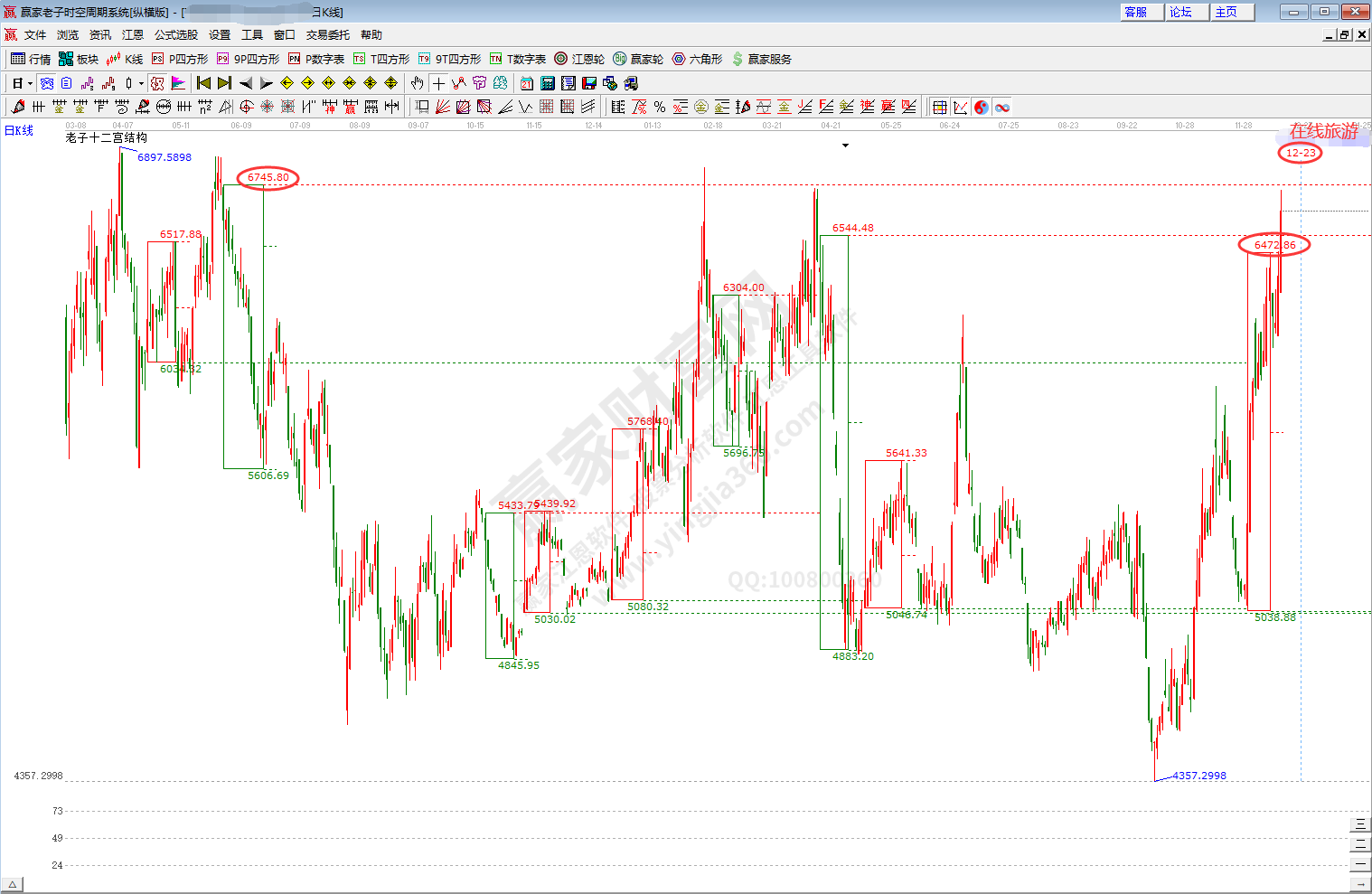Click the 论坛 forum button
1372x894 pixels.
pyautogui.click(x=1180, y=12)
